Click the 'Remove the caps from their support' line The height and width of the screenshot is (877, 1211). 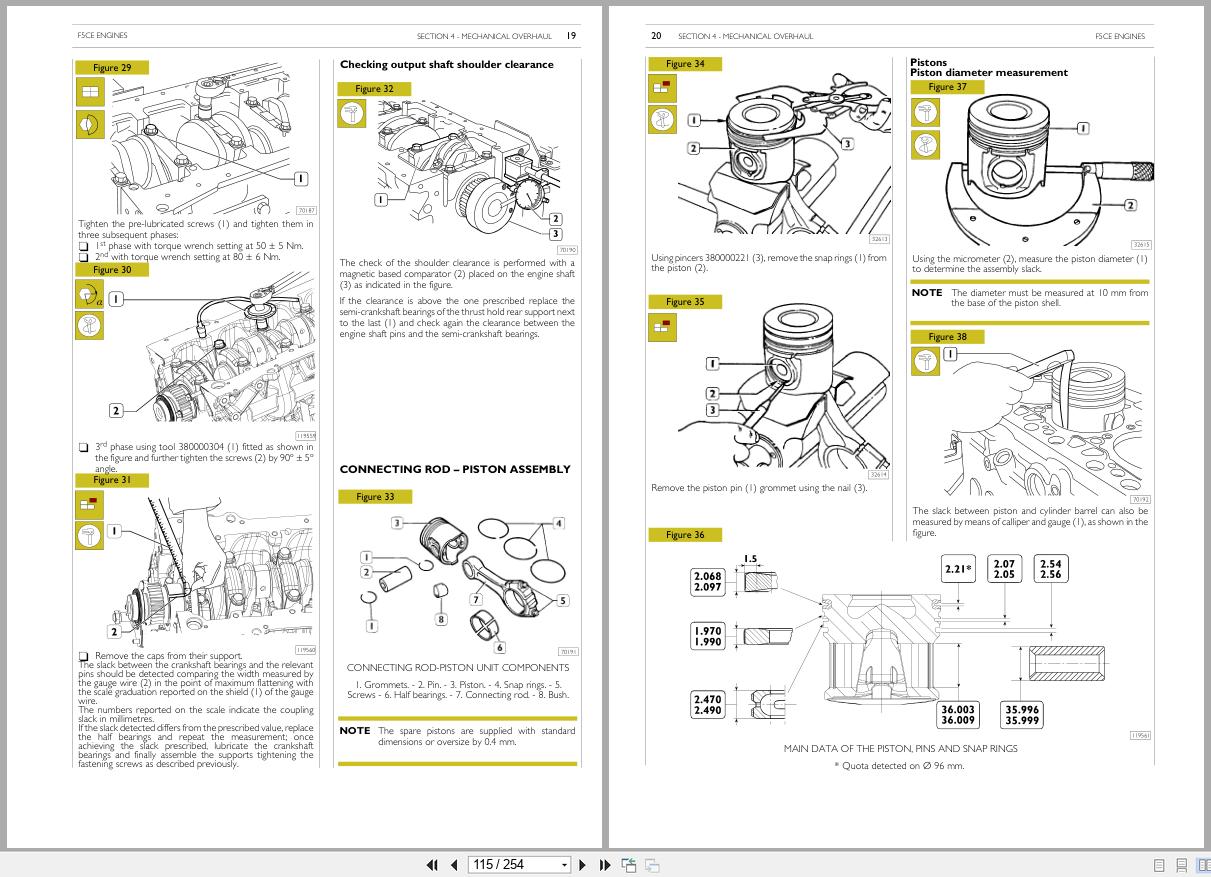click(x=168, y=656)
